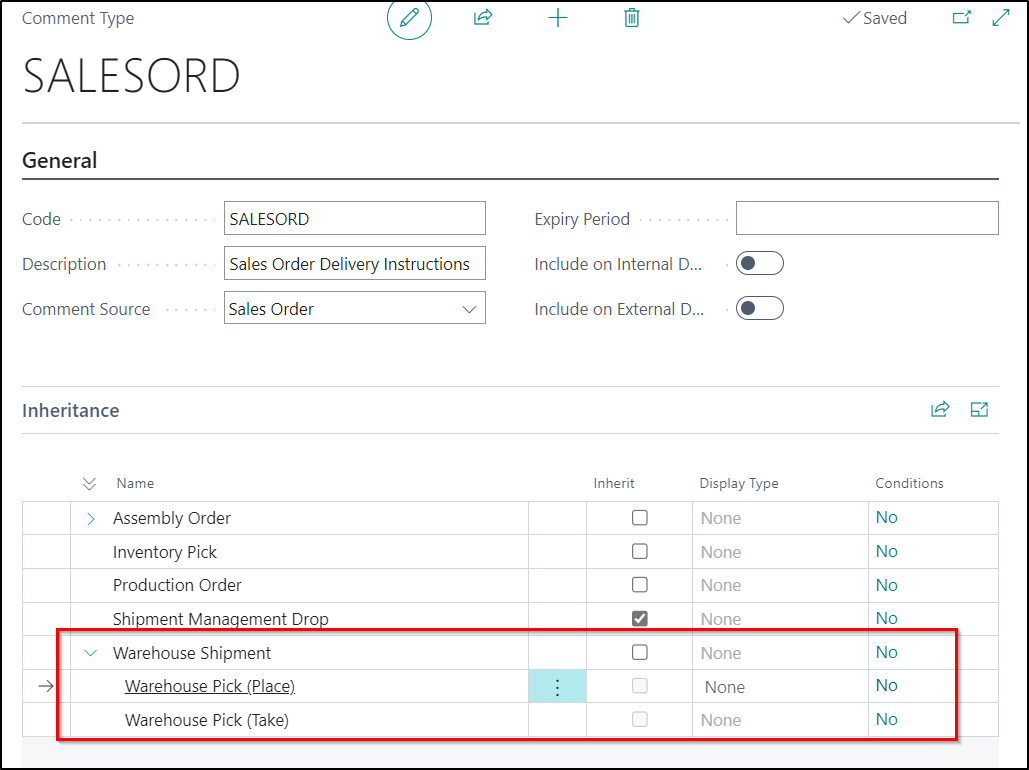
Task: Expand the Assembly Order row
Action: (91, 518)
